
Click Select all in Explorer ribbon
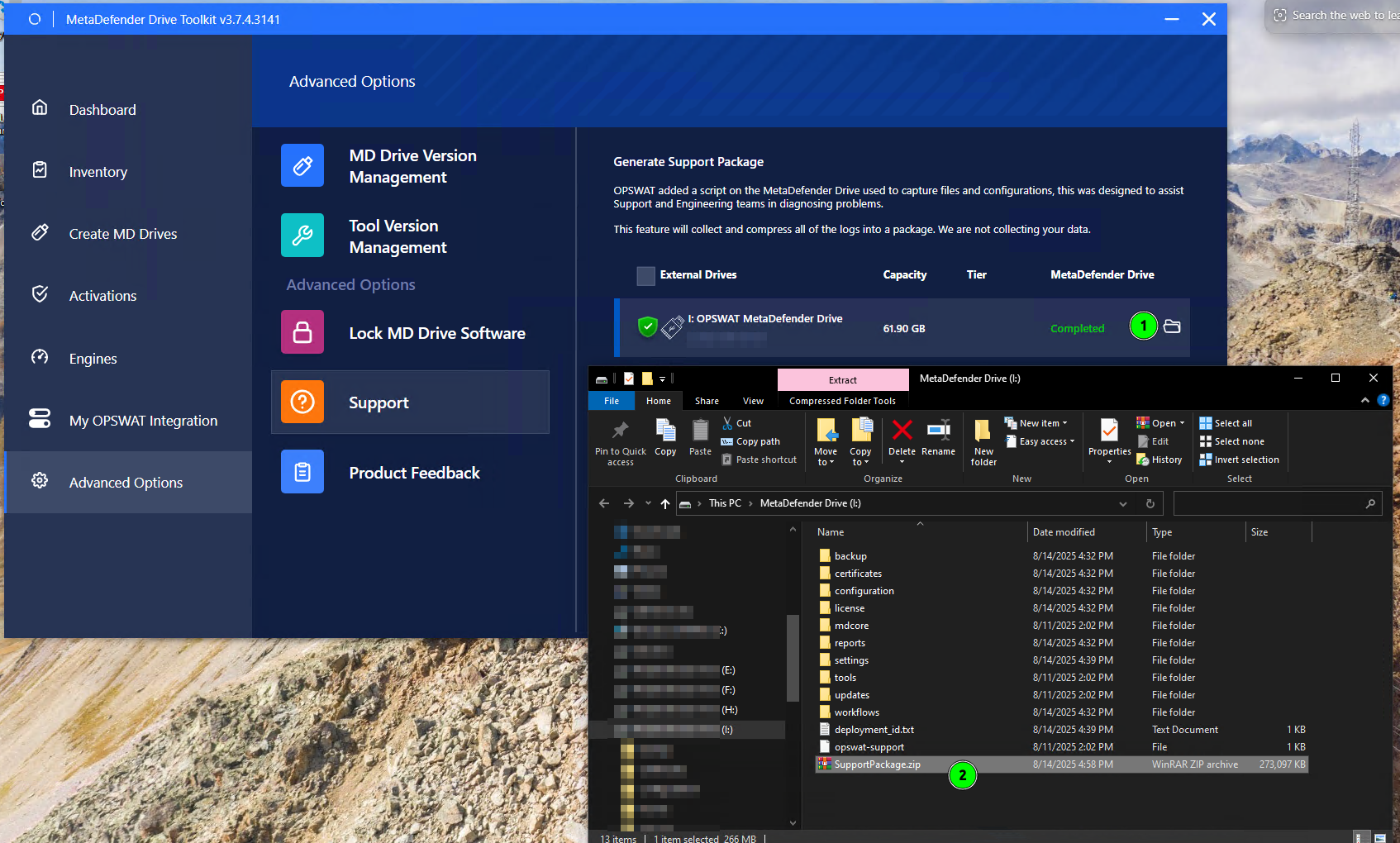[1226, 423]
